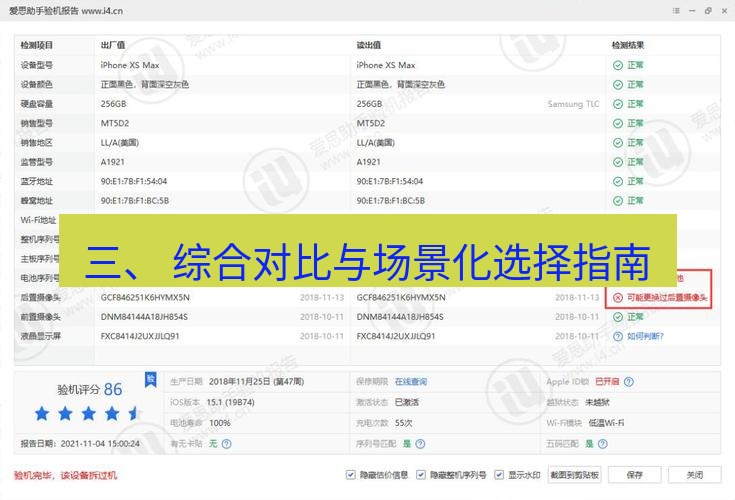The height and width of the screenshot is (500, 735).
Task: Click the 关闭 button
Action: [695, 475]
